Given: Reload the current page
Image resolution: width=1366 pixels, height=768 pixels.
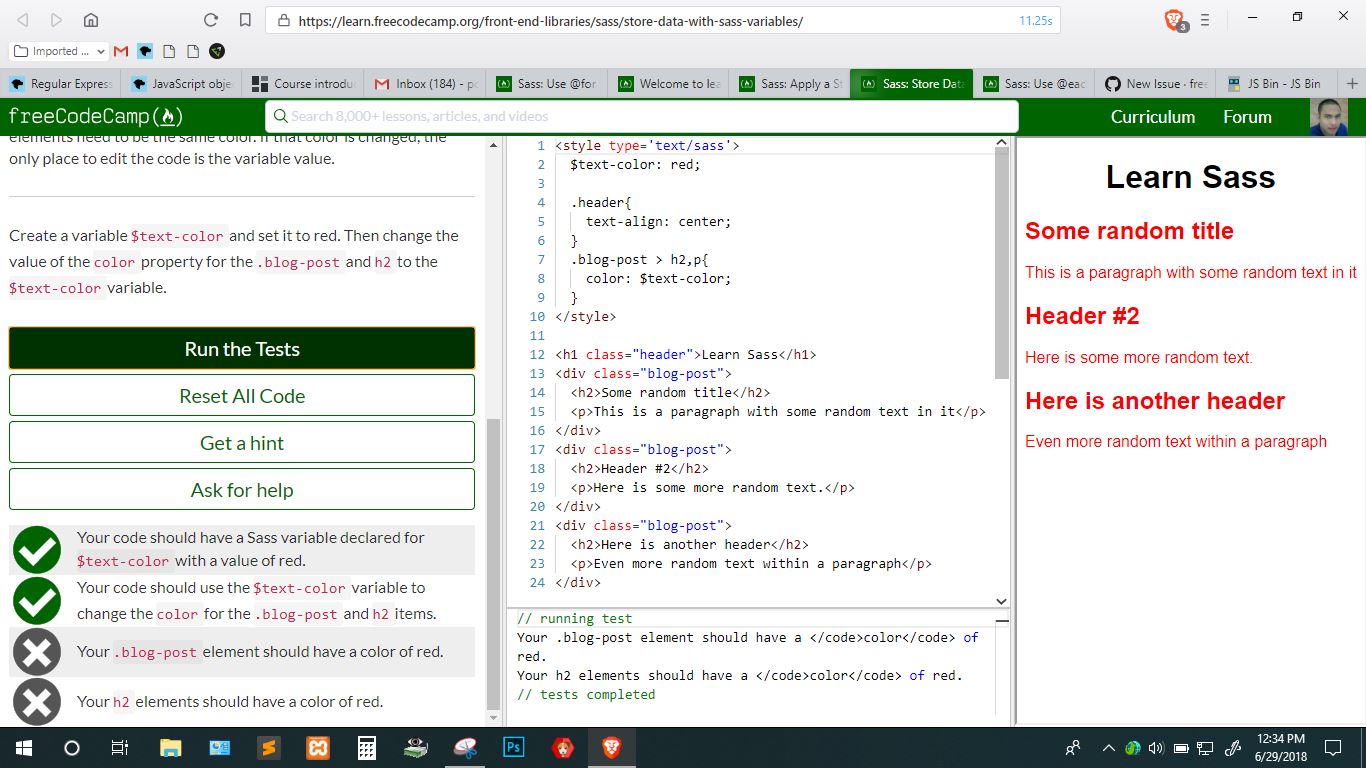Looking at the screenshot, I should pos(210,19).
